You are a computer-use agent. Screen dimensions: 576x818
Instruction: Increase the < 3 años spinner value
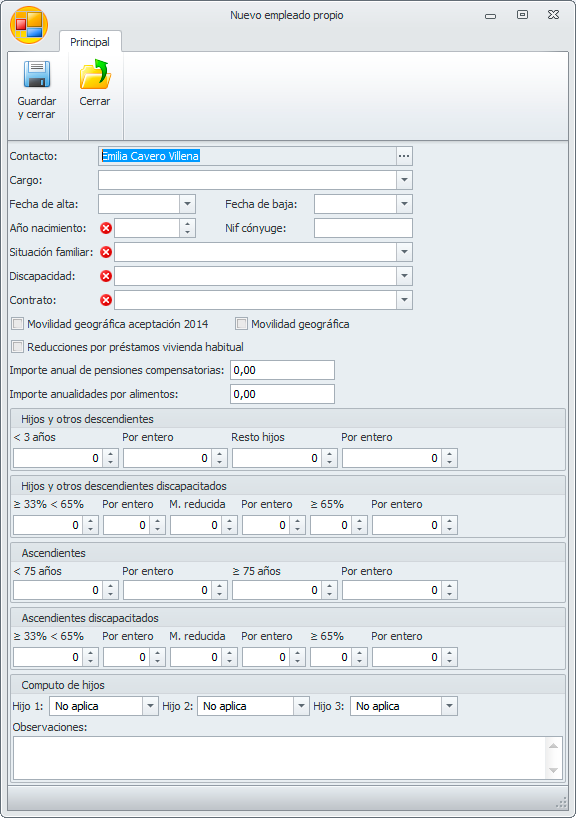coord(111,454)
